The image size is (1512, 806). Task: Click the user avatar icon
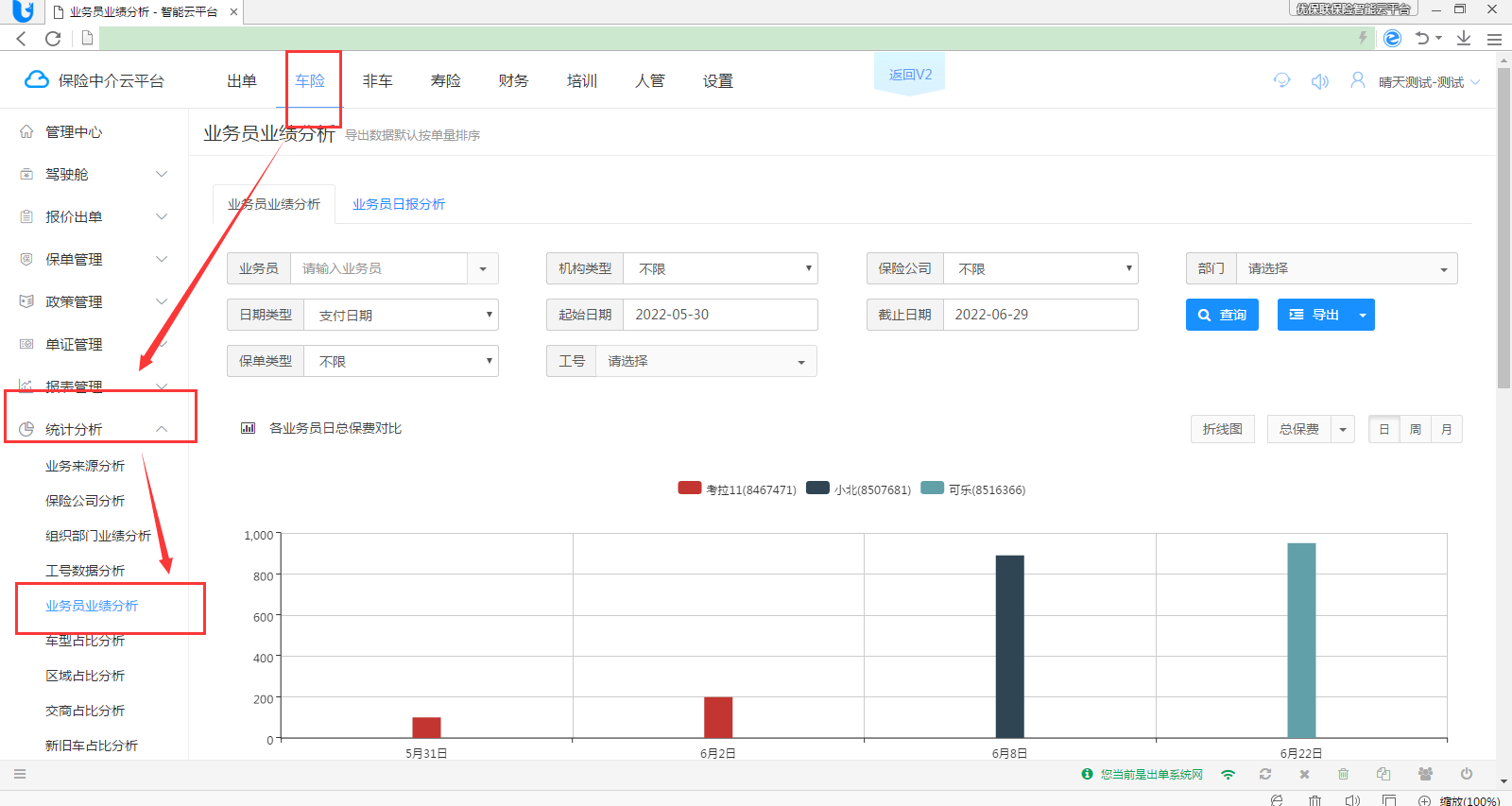(1358, 80)
